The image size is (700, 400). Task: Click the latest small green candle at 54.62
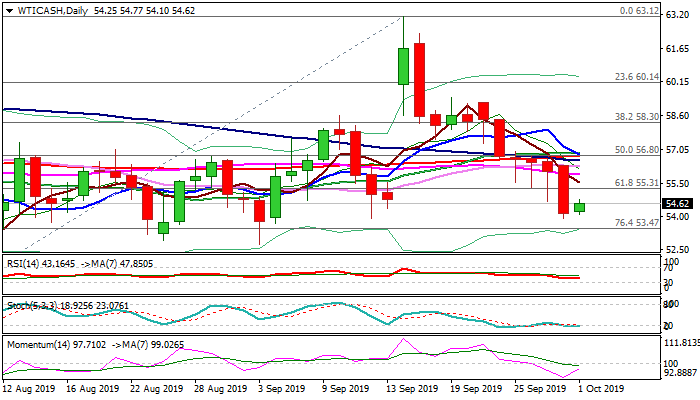coord(579,207)
